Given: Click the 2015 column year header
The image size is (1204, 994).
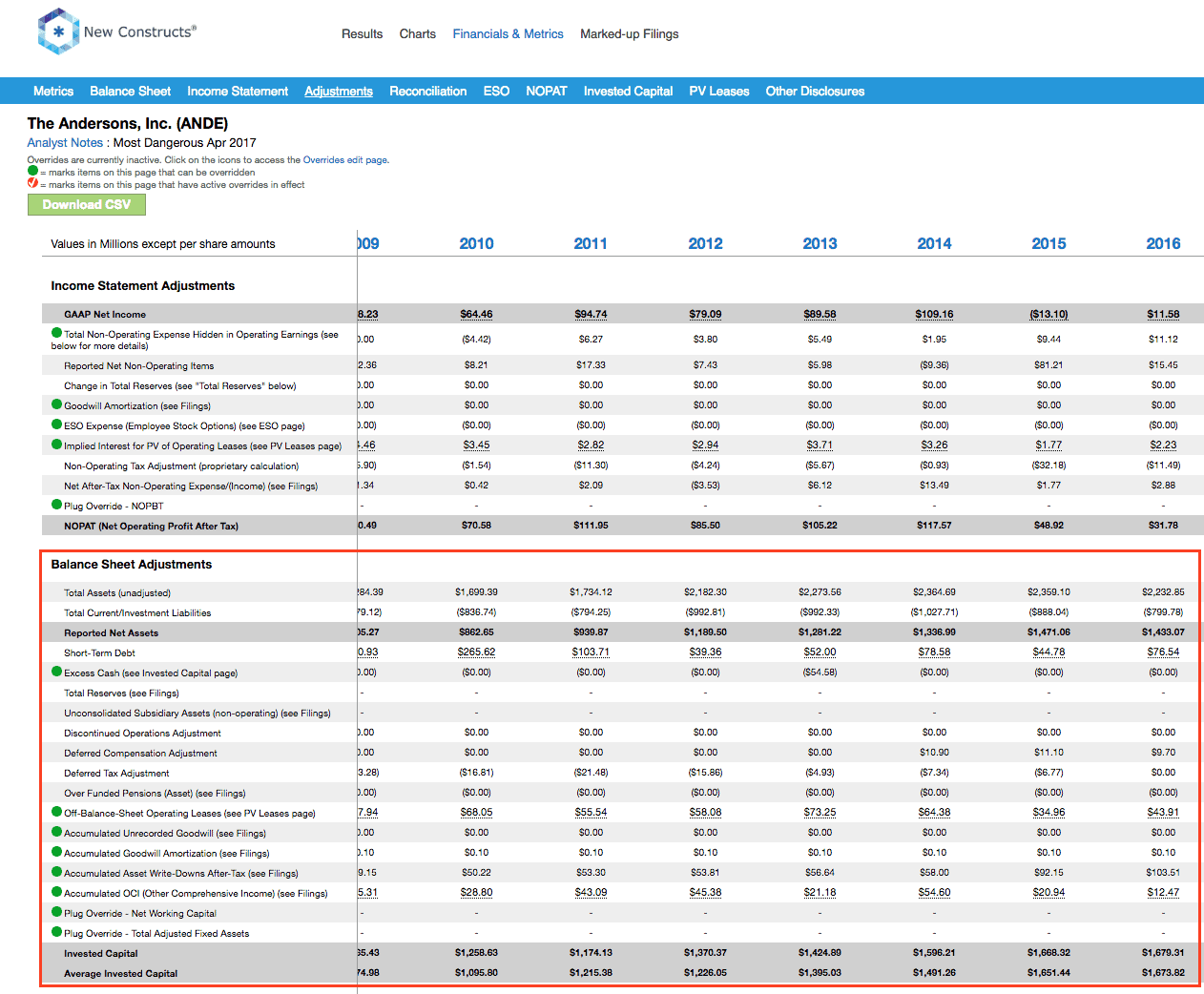Looking at the screenshot, I should coord(1049,244).
